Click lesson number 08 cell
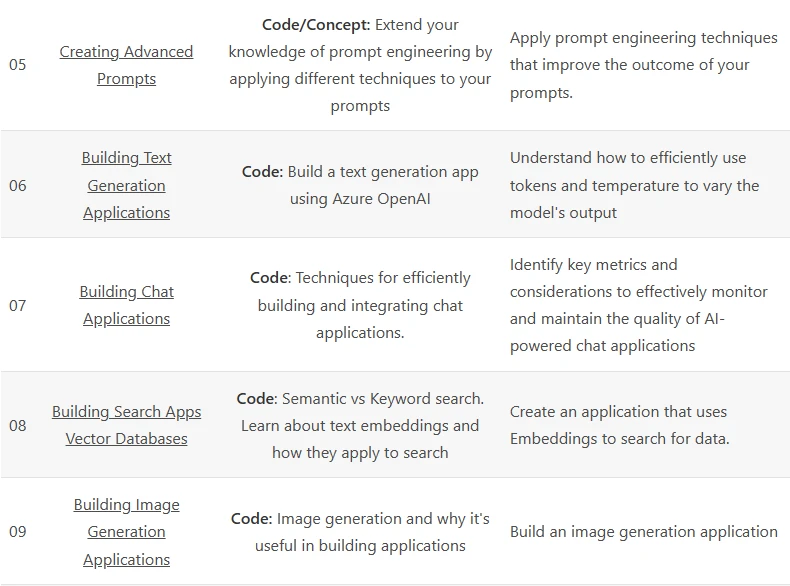Image resolution: width=790 pixels, height=586 pixels. pyautogui.click(x=18, y=425)
